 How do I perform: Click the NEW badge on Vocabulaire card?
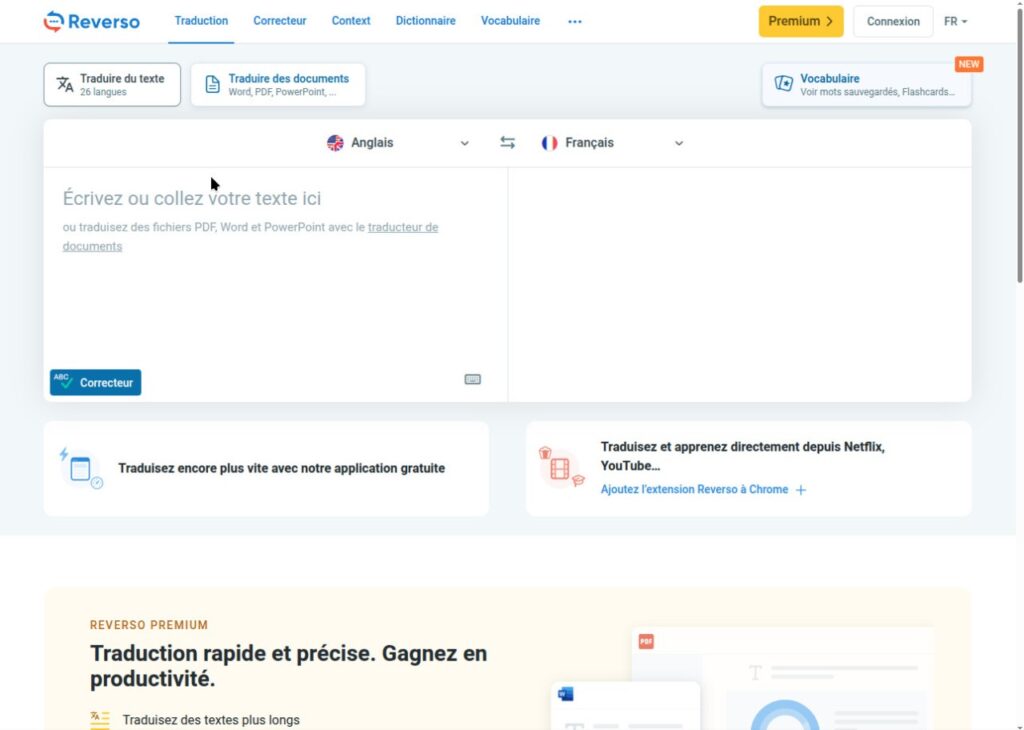pyautogui.click(x=968, y=64)
